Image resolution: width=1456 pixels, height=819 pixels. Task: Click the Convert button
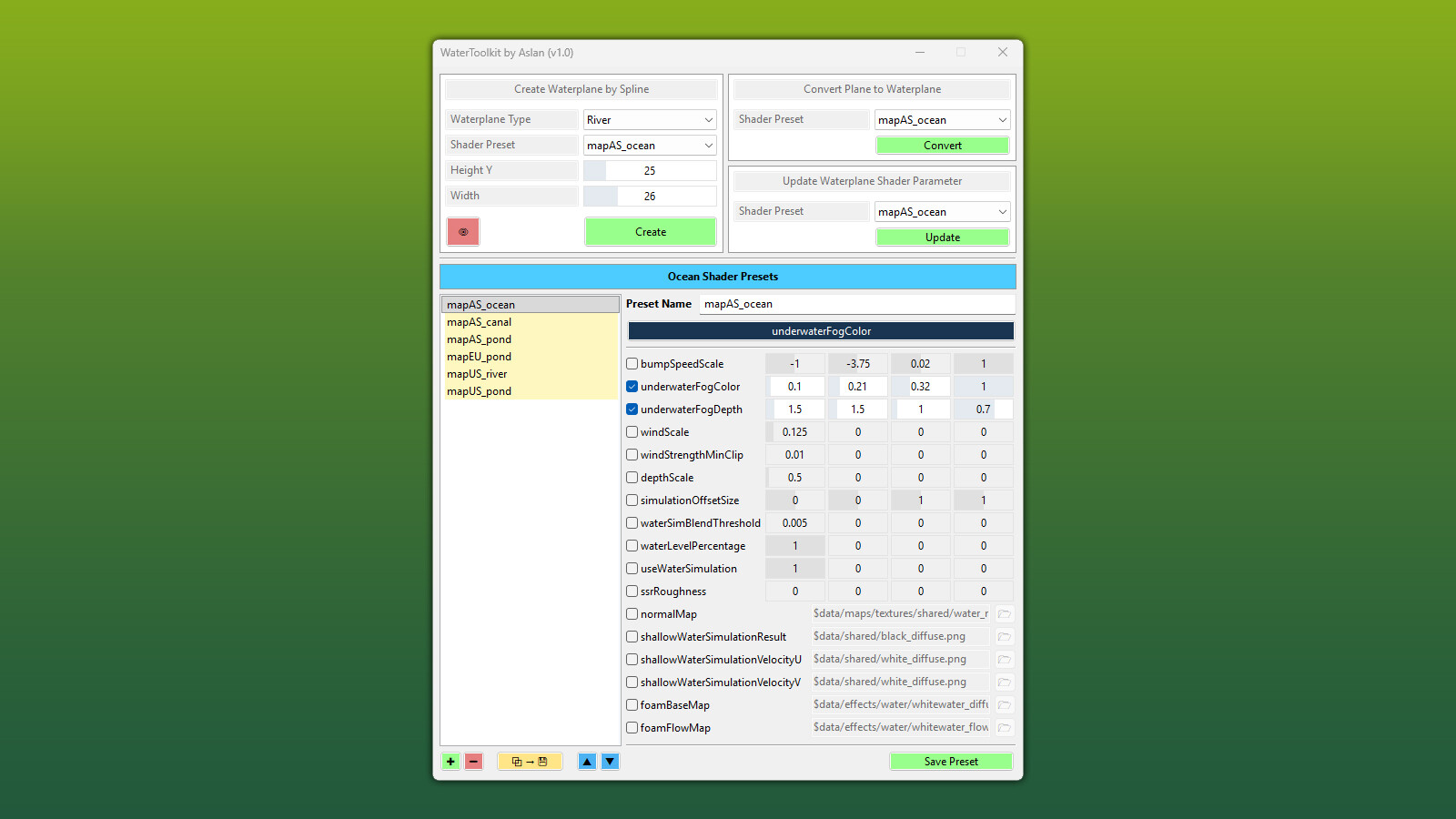tap(942, 145)
